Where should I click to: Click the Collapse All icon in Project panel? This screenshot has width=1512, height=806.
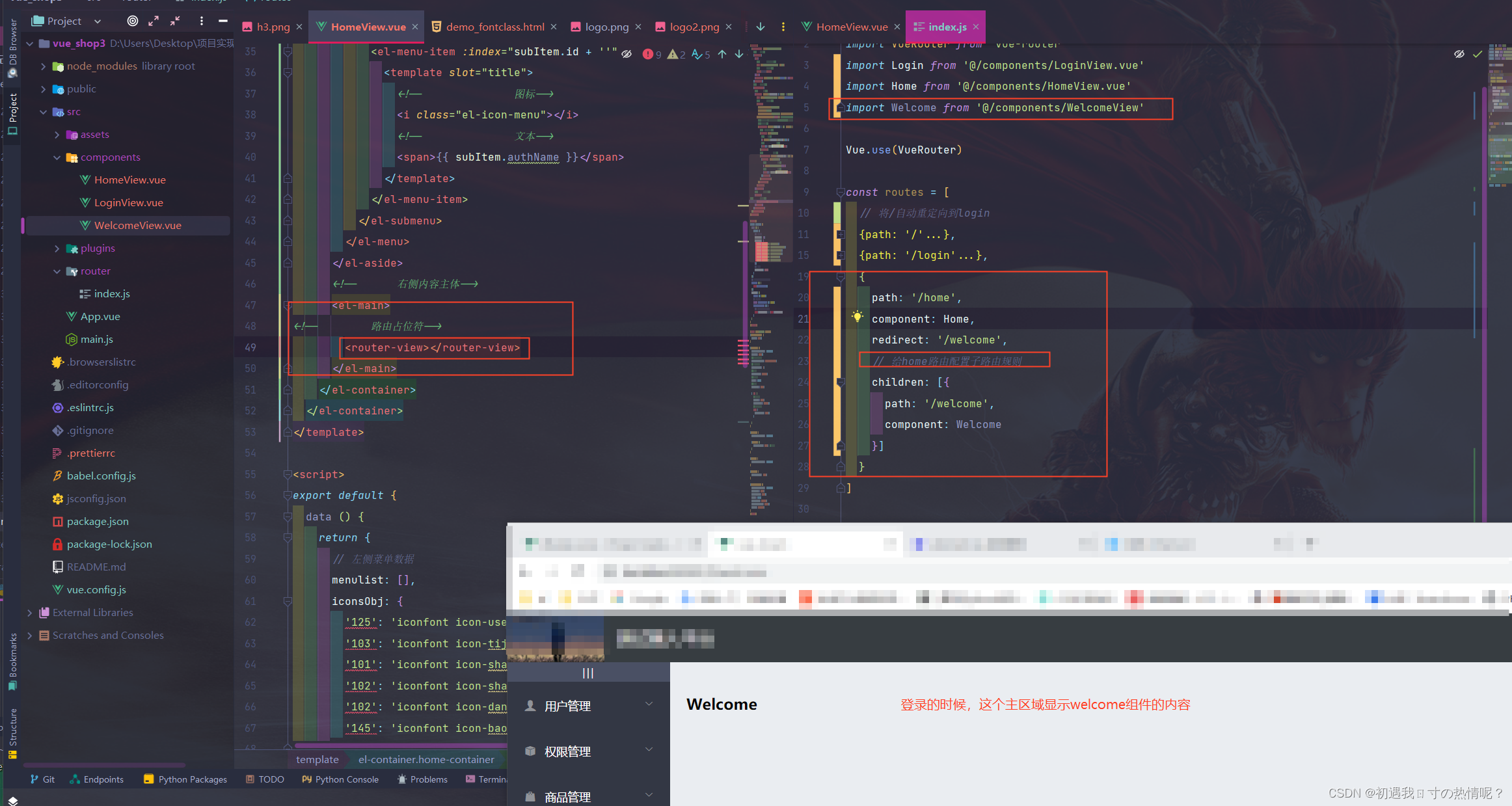(175, 21)
